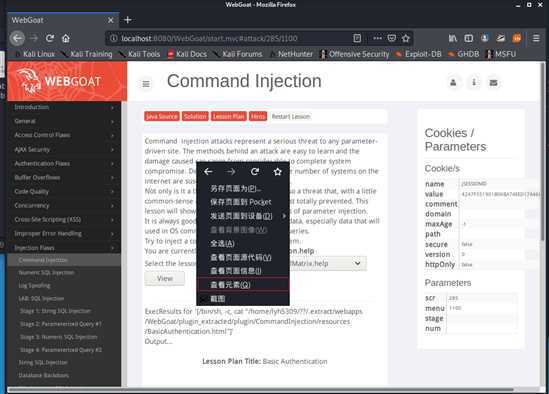Viewport: 549px width, 394px height.
Task: Click the WebGoat logo
Action: [67, 81]
